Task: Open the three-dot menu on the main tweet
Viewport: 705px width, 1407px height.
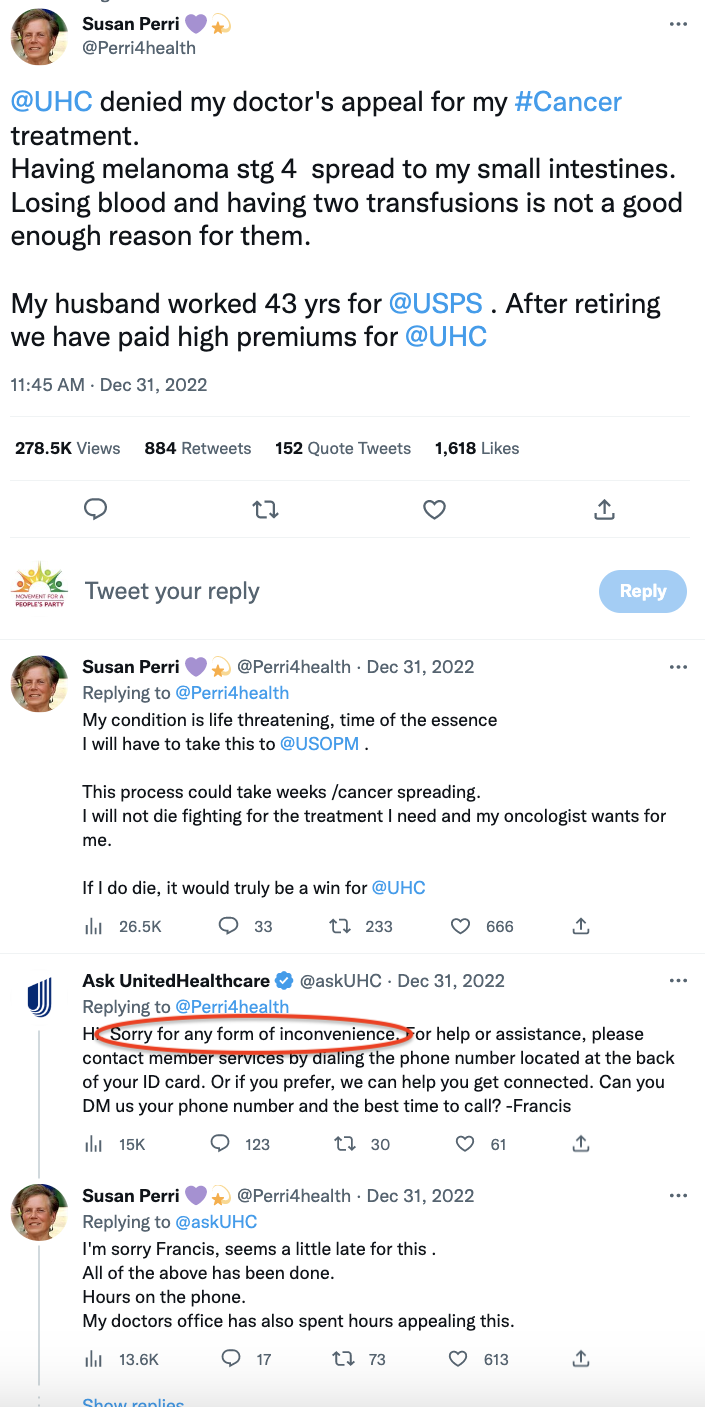Action: (678, 25)
